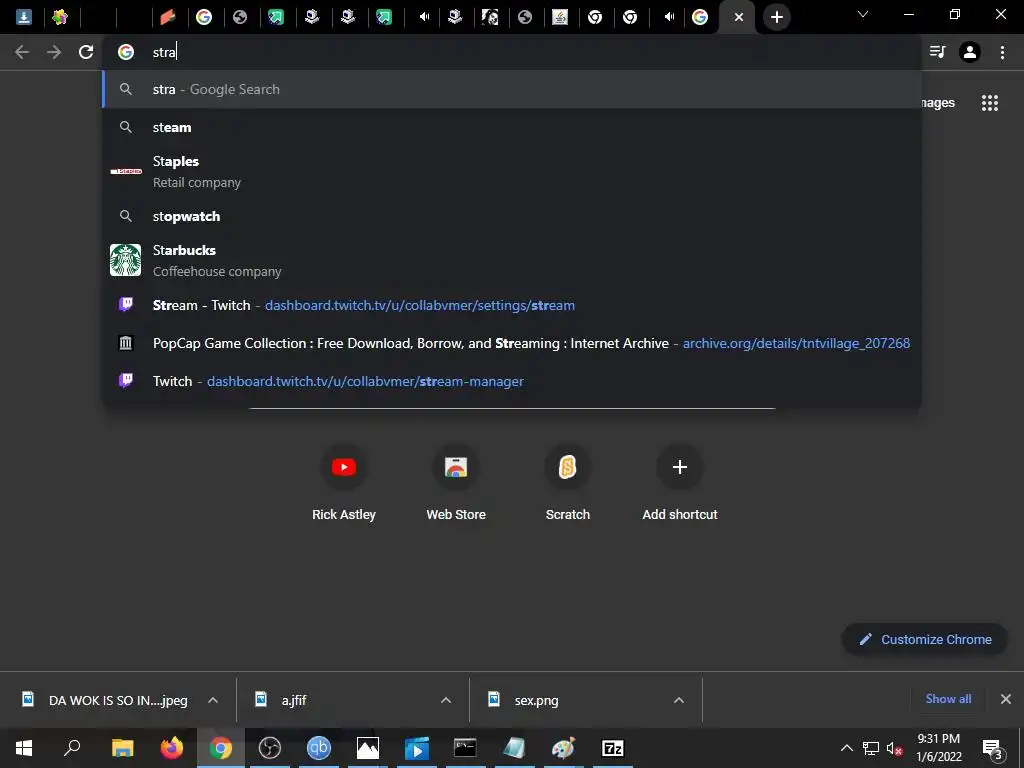1024x768 pixels.
Task: Switch to the first tab with download icon
Action: point(24,17)
